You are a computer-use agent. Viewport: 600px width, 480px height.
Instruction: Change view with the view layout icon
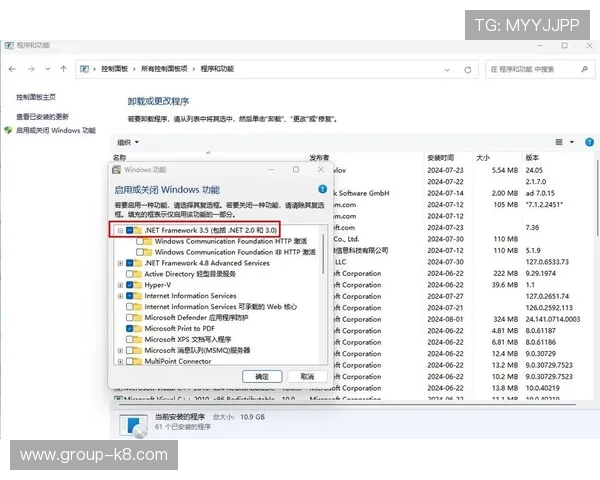point(559,142)
